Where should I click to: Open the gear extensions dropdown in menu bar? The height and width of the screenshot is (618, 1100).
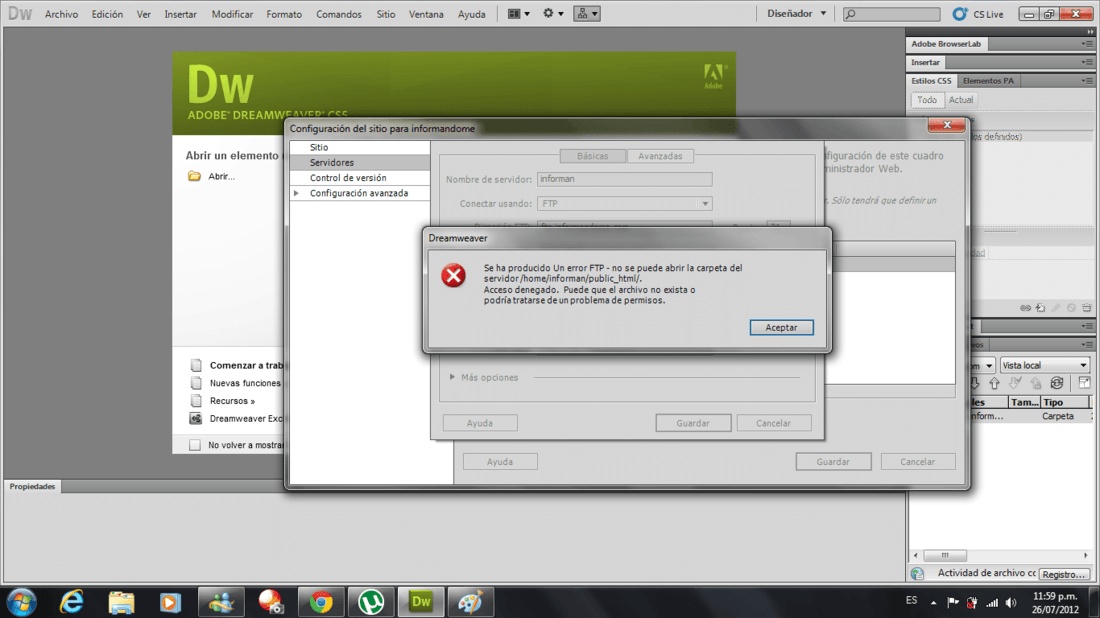pos(553,13)
